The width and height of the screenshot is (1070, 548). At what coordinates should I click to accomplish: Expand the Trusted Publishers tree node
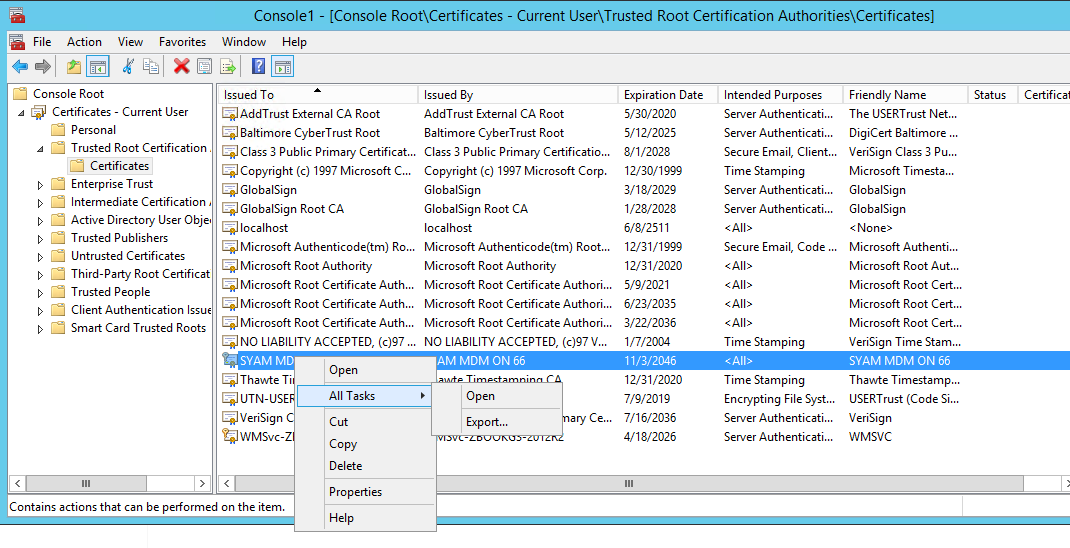tap(40, 238)
